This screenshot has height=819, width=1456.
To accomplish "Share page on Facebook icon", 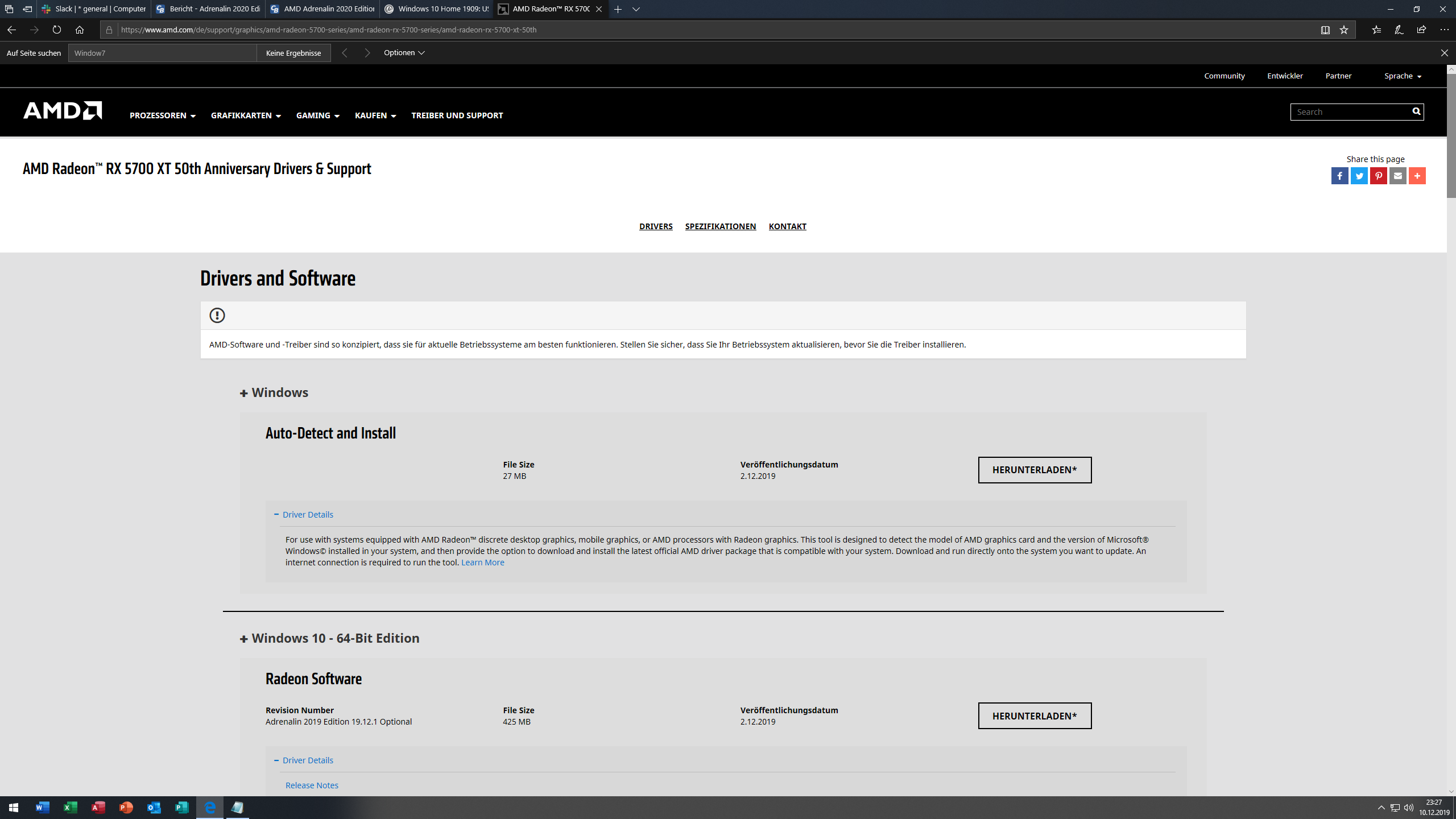I will (x=1339, y=176).
